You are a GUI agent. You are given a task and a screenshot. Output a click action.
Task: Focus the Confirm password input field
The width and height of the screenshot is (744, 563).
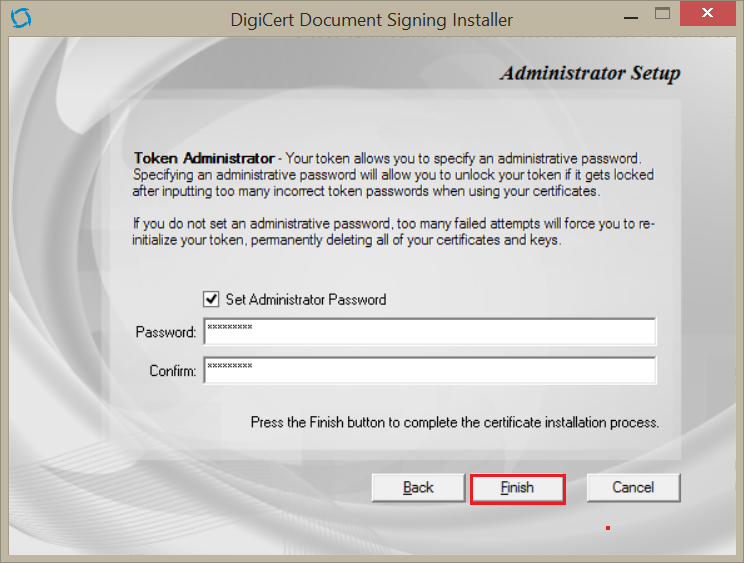[429, 371]
